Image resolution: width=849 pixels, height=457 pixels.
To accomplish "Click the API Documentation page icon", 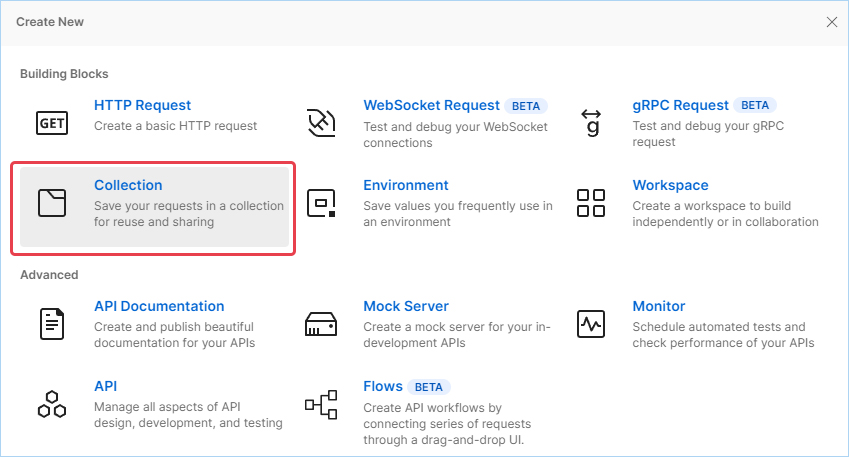I will tap(52, 324).
